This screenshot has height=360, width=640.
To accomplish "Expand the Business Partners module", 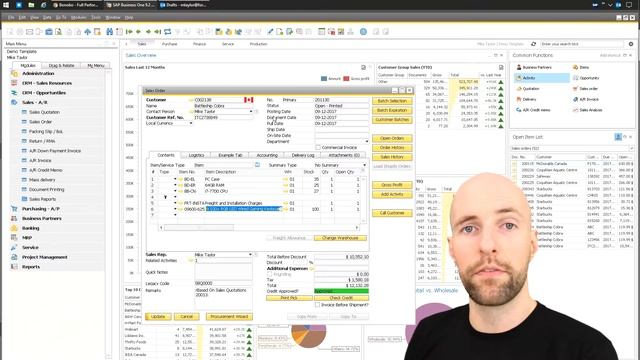I will coord(42,218).
